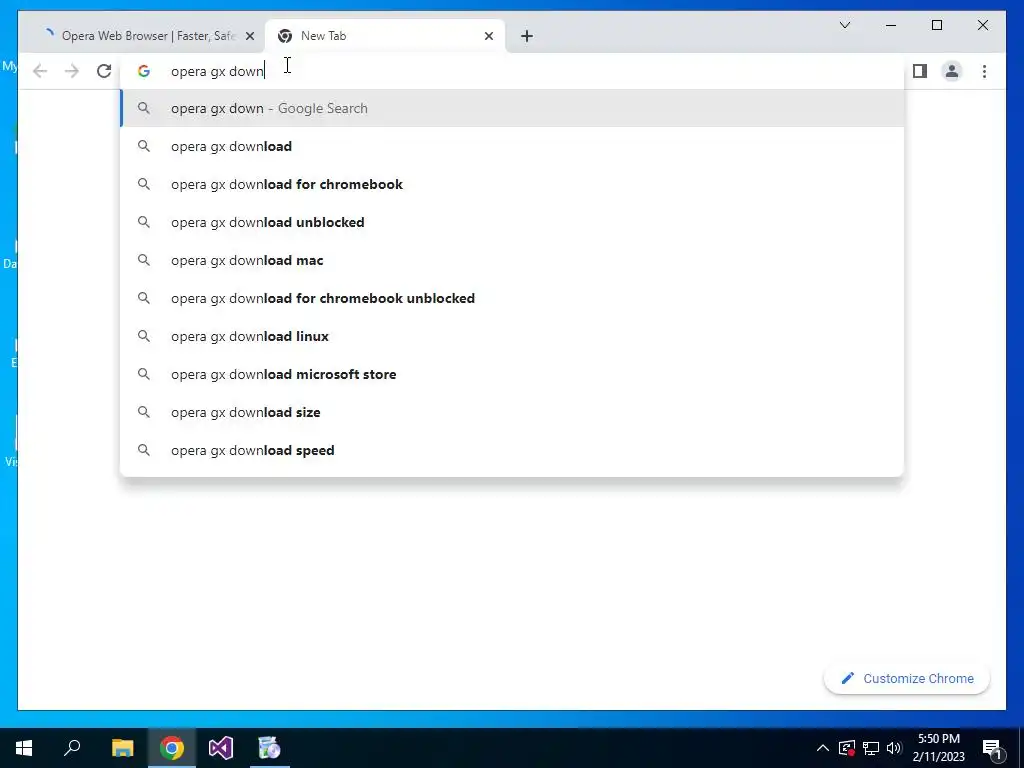This screenshot has height=768, width=1024.
Task: Open a new tab with the plus icon
Action: coord(526,36)
